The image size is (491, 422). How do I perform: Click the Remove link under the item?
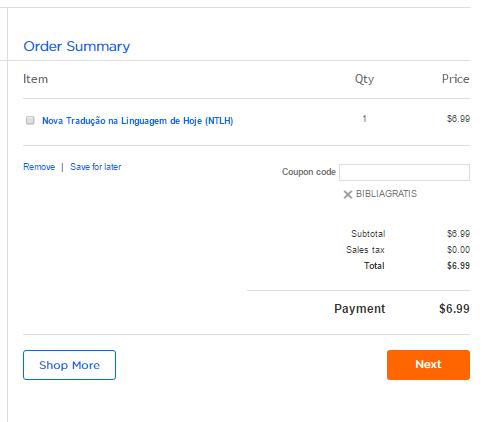coord(39,167)
